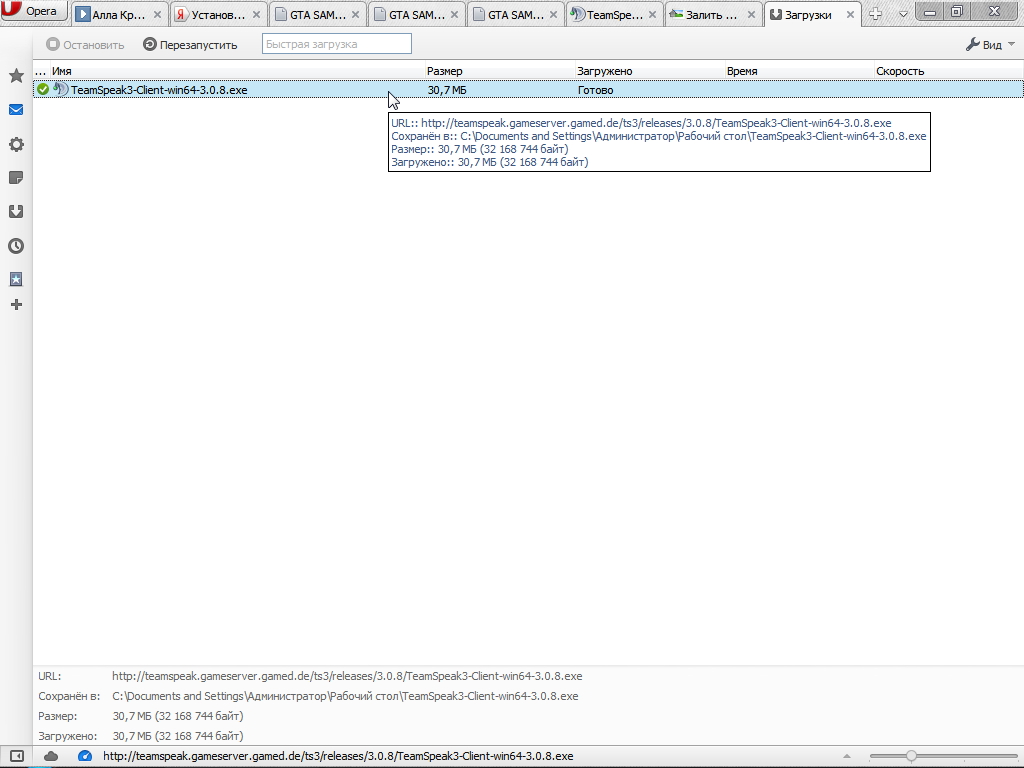Switch to the Алла Кр... tab
The image size is (1024, 768).
118,14
